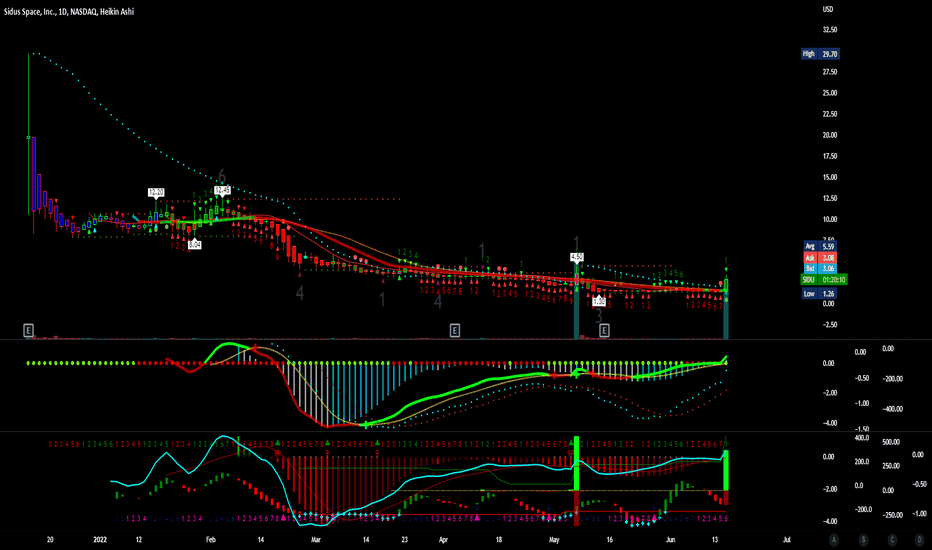Click the 32.50 price axis value

pyautogui.click(x=830, y=30)
